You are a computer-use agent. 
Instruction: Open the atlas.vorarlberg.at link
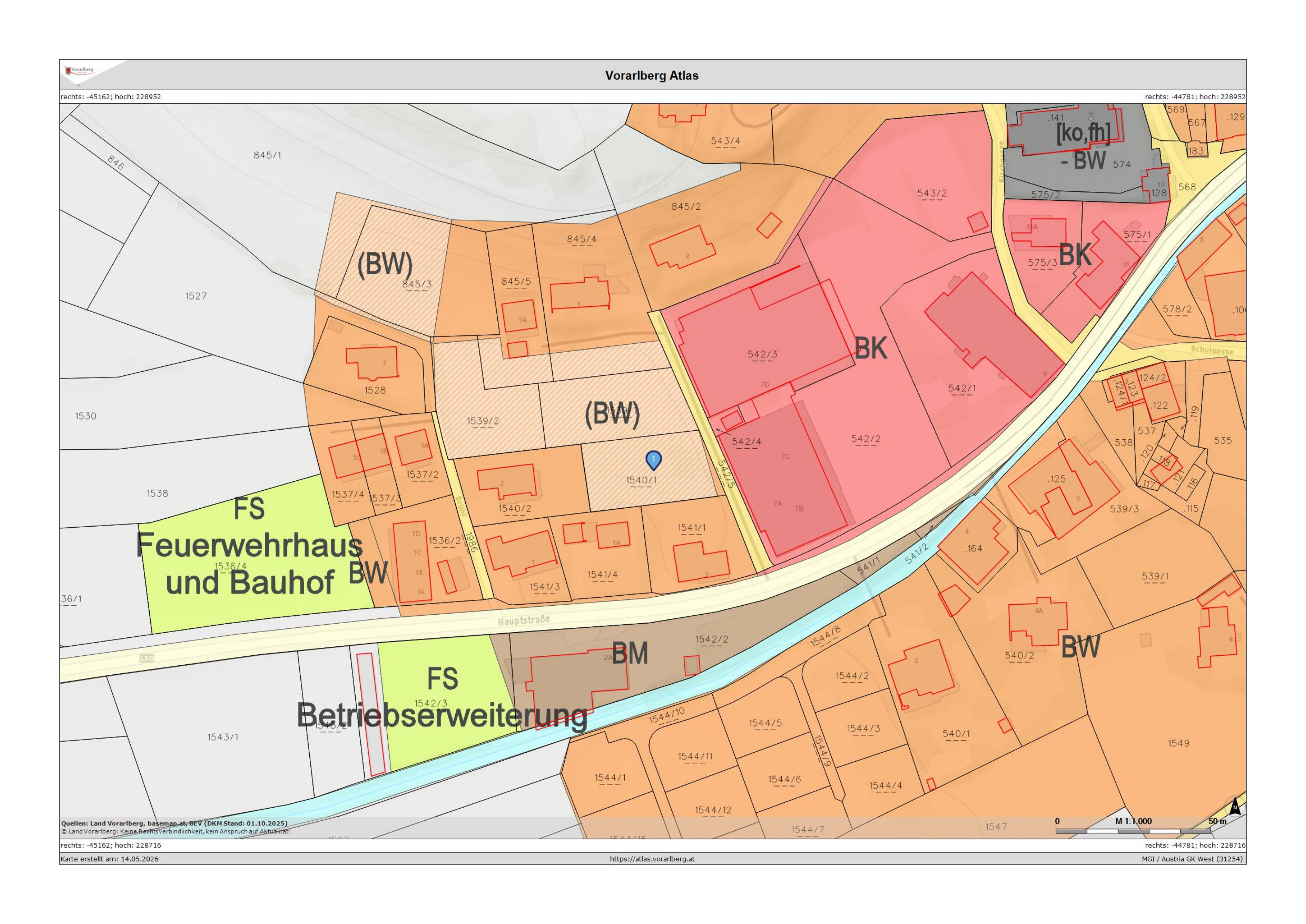(x=652, y=859)
